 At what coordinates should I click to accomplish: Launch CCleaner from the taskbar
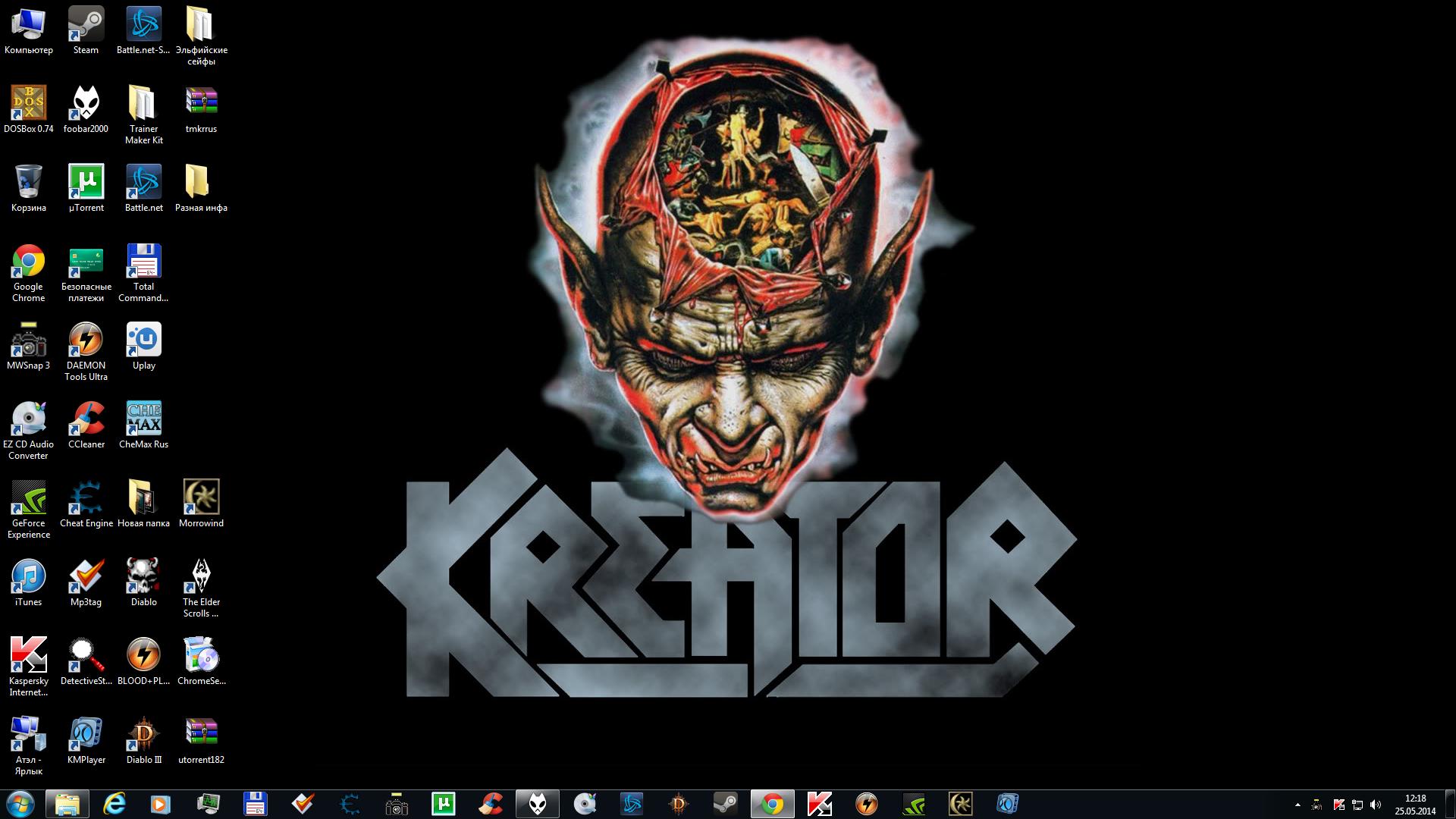(491, 804)
